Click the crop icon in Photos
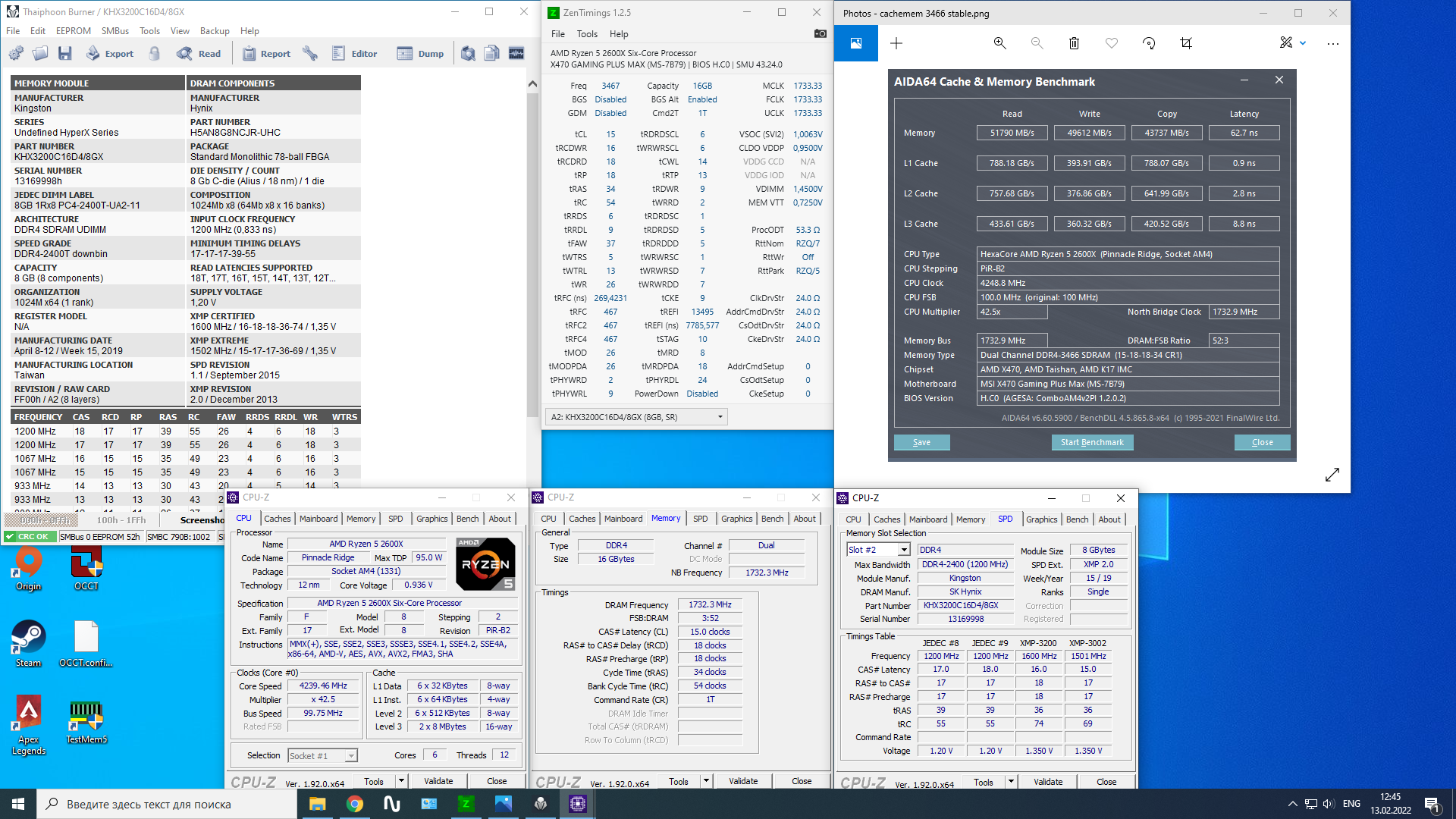The height and width of the screenshot is (819, 1456). pyautogui.click(x=1186, y=43)
